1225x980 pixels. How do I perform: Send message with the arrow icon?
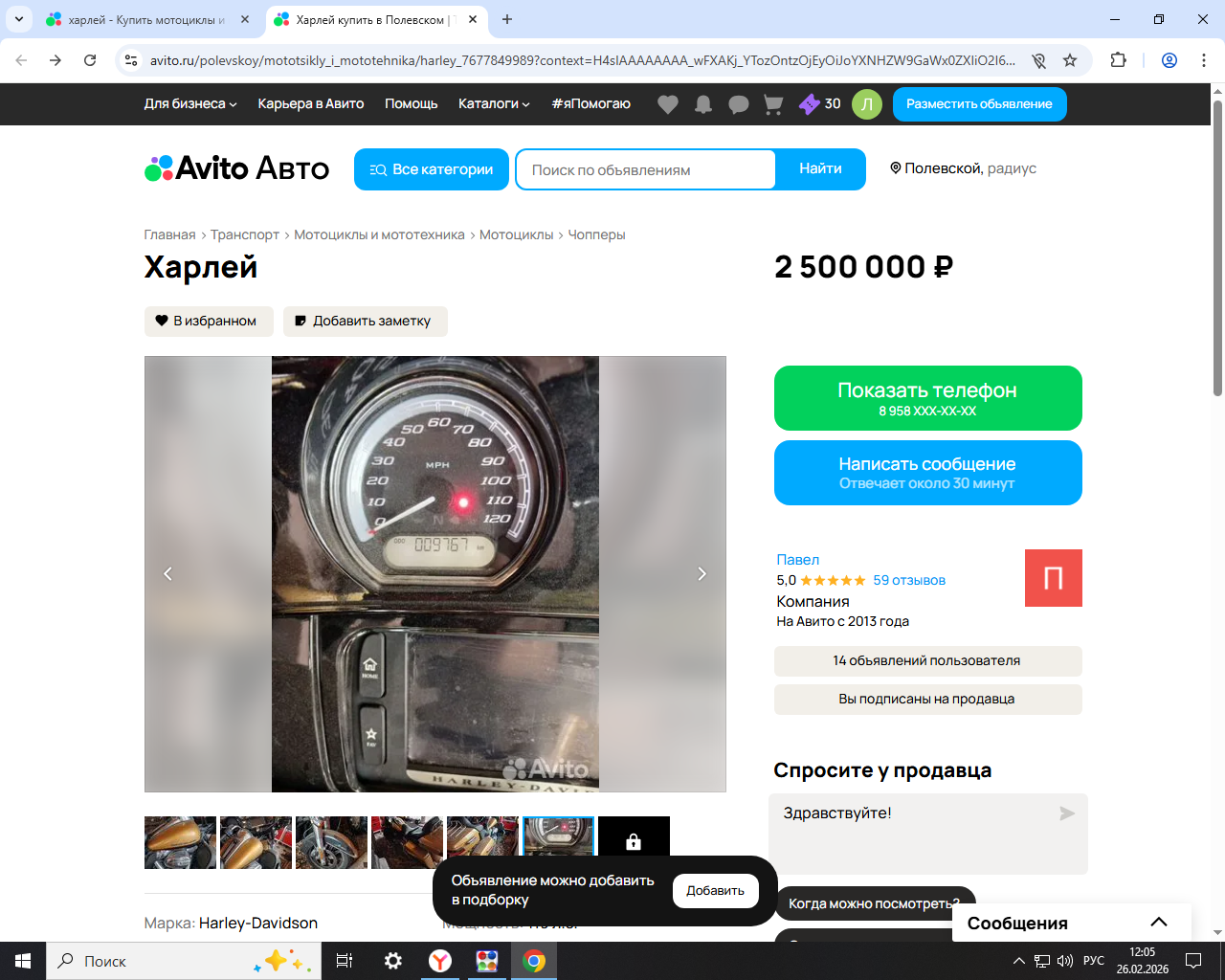point(1067,813)
